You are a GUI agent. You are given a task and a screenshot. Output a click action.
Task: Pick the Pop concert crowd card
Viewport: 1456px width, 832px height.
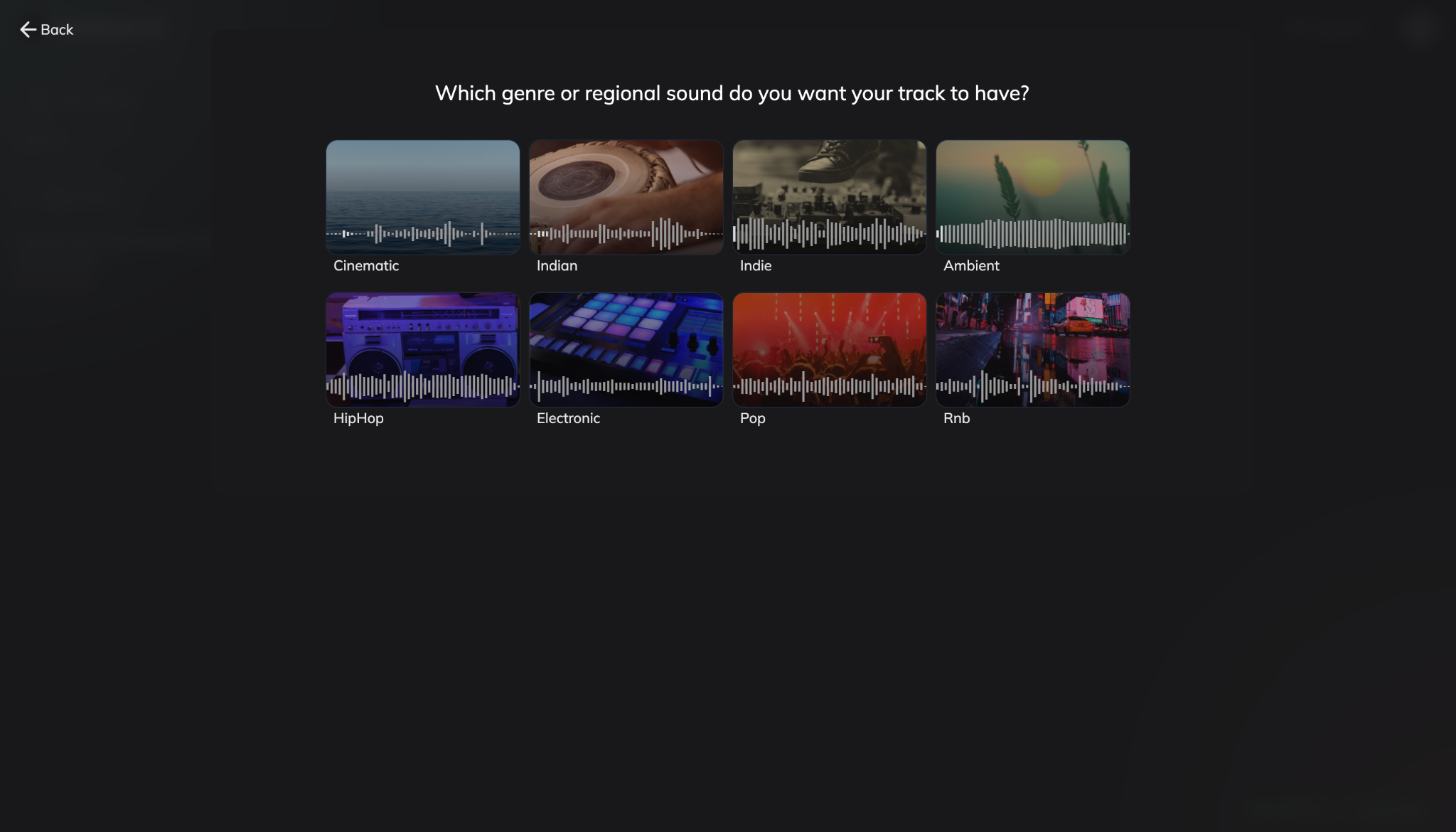[830, 350]
